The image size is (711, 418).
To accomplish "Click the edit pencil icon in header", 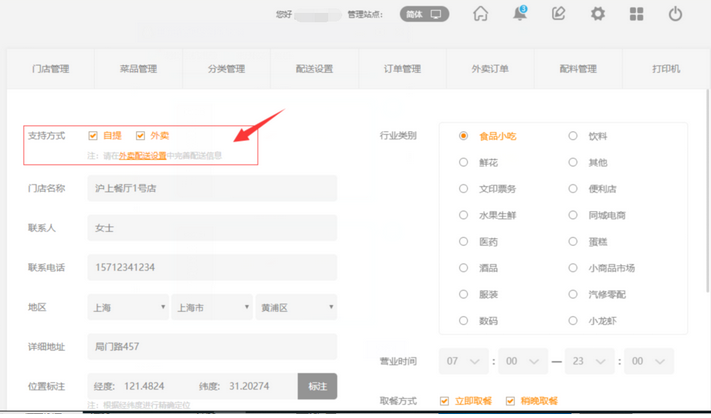I will (559, 14).
